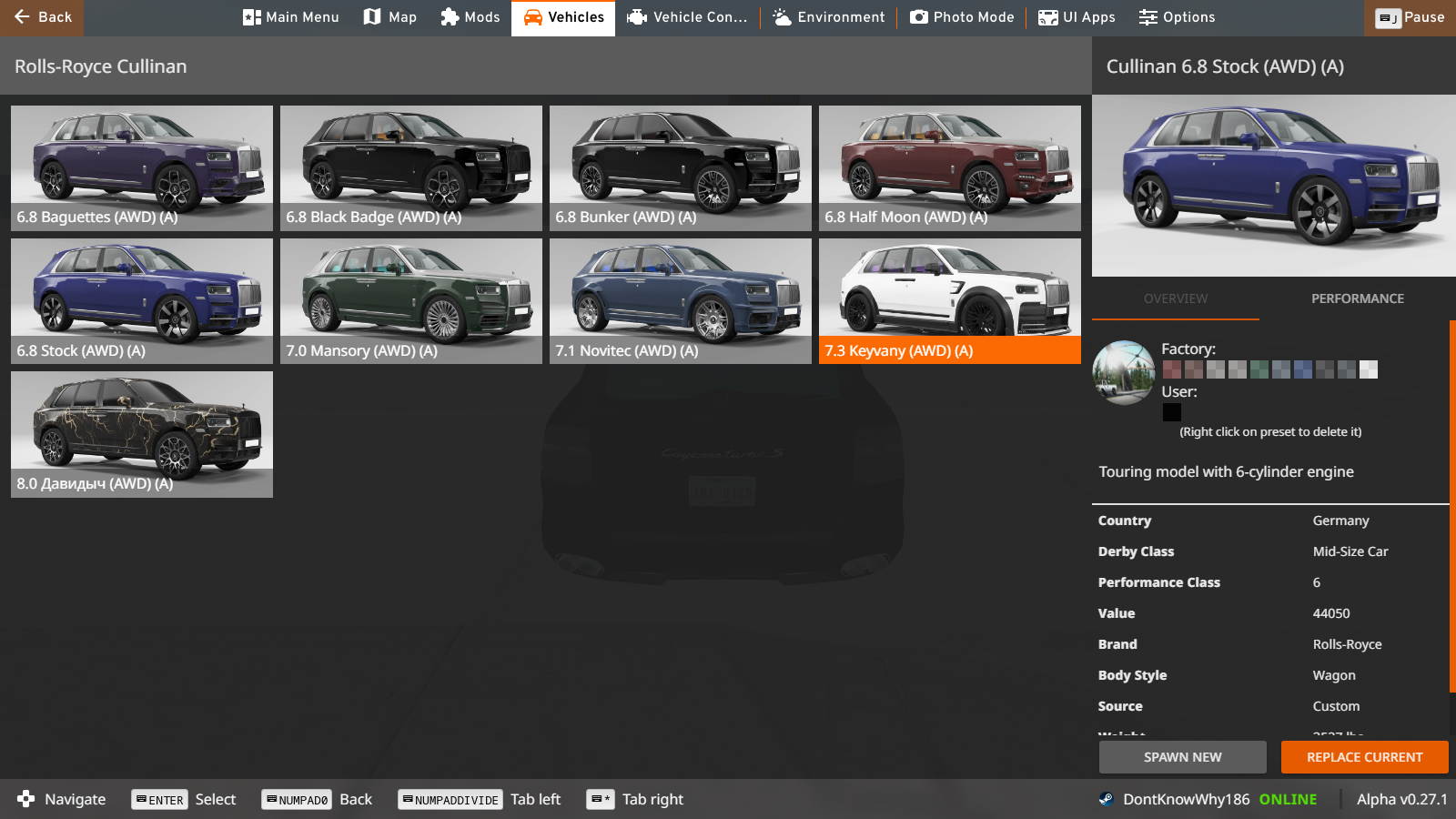Click the Brand value 'Rolls-Royce'
The width and height of the screenshot is (1456, 819).
[1347, 644]
